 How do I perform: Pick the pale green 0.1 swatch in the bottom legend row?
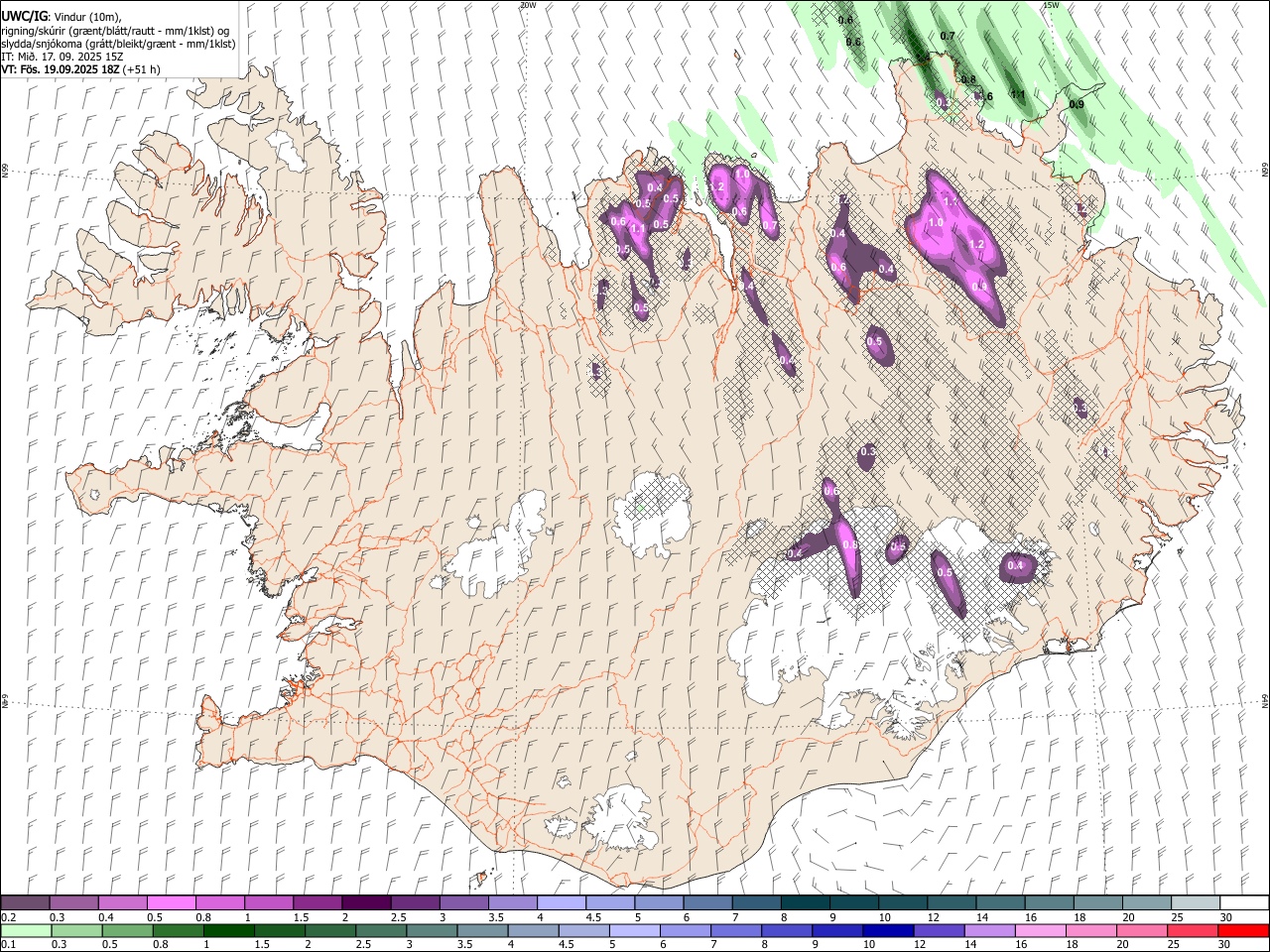coord(26,930)
